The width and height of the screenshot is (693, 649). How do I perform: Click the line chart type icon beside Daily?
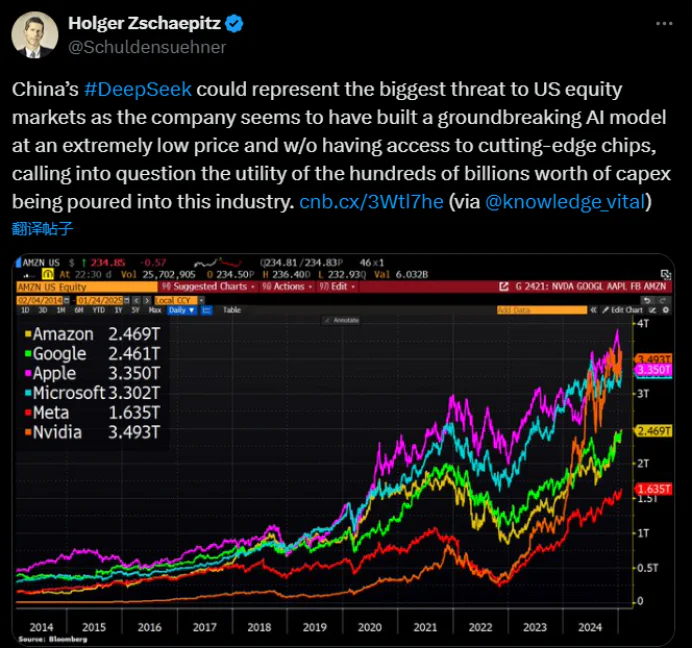click(x=206, y=310)
